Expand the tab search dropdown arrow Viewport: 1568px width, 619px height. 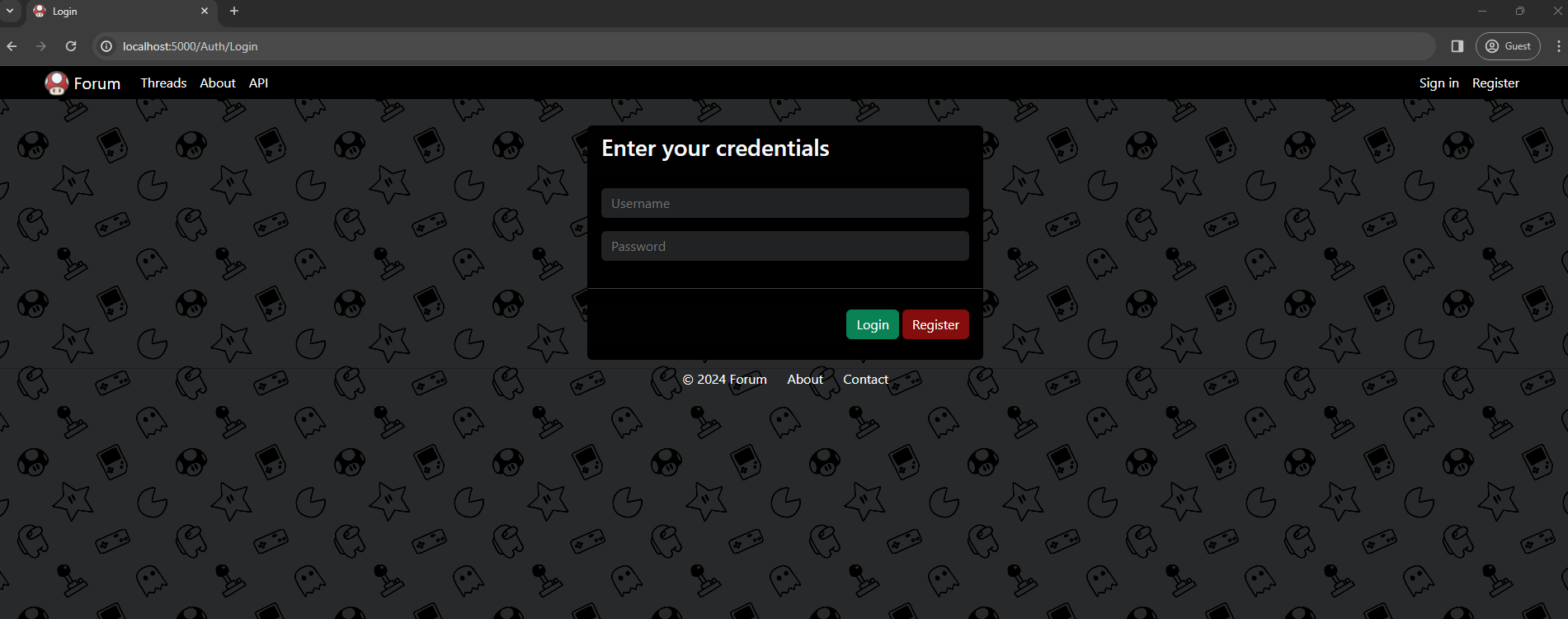coord(10,11)
